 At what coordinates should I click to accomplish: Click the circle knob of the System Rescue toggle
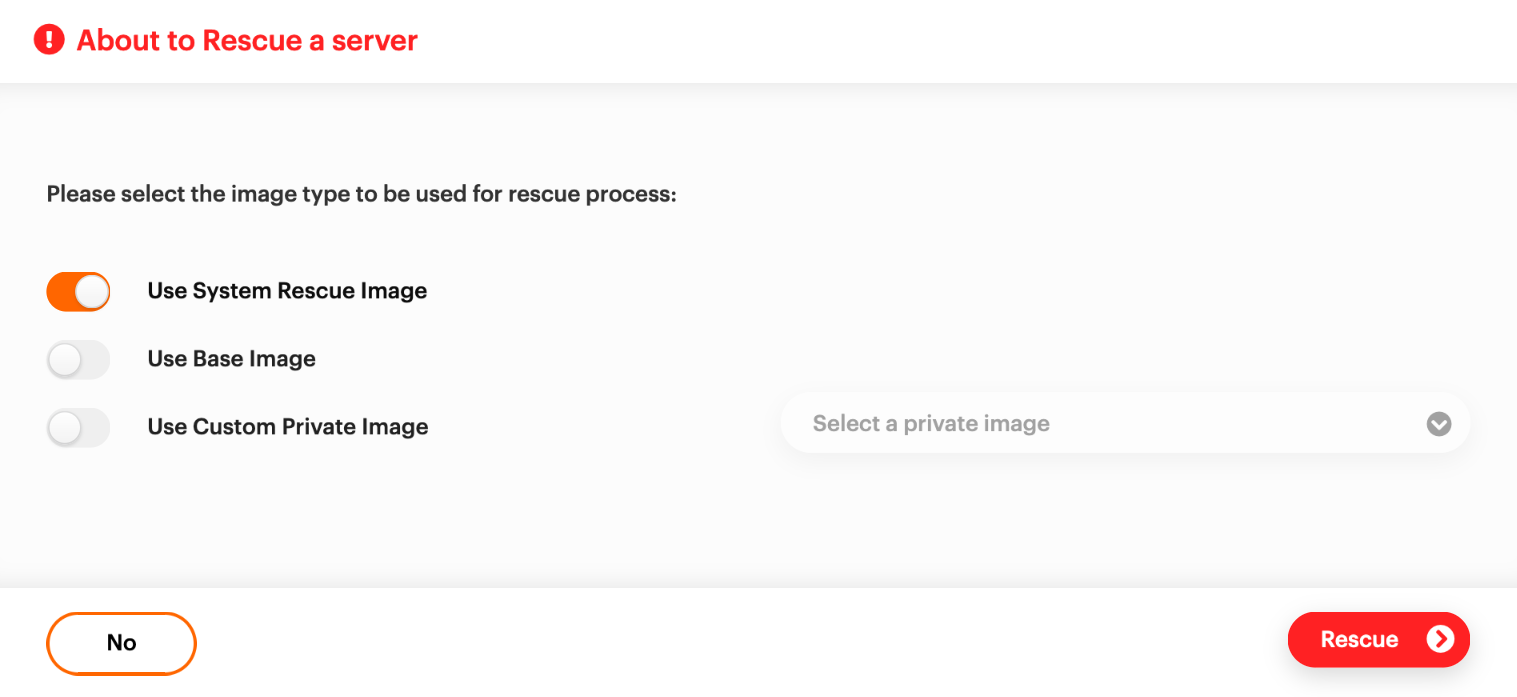pyautogui.click(x=92, y=291)
